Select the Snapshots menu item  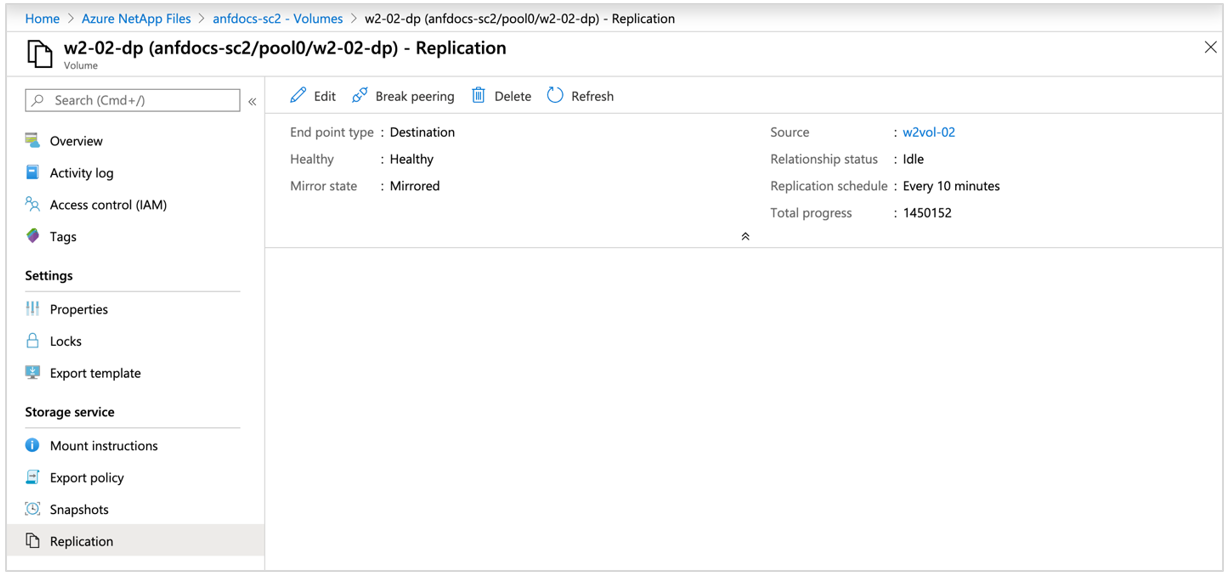tap(79, 509)
